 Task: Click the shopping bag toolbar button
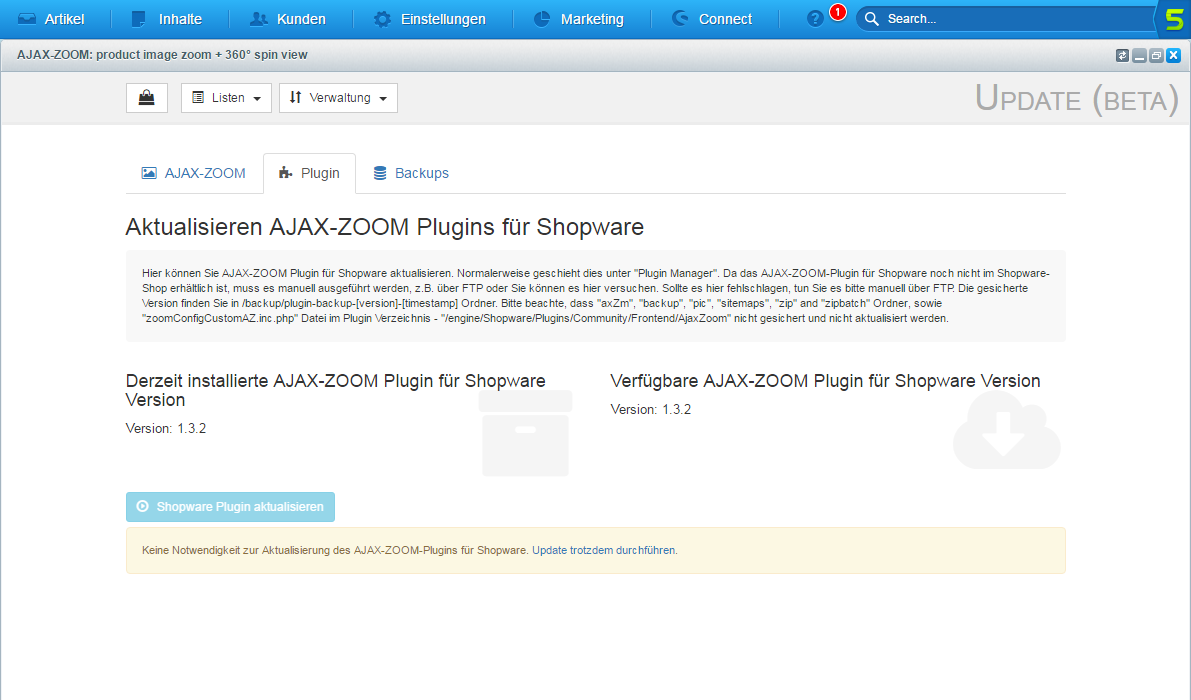(147, 98)
